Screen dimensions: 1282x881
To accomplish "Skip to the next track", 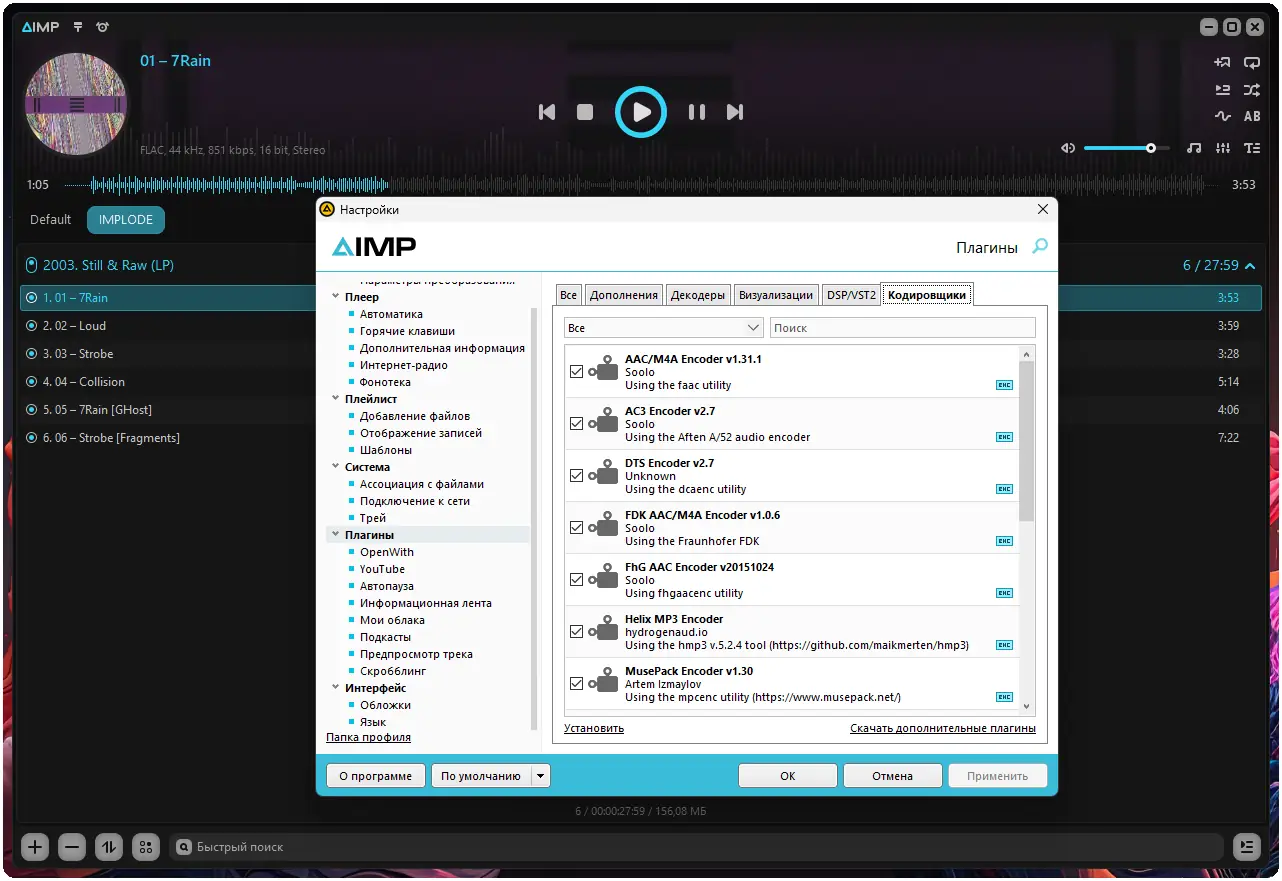I will [x=735, y=112].
